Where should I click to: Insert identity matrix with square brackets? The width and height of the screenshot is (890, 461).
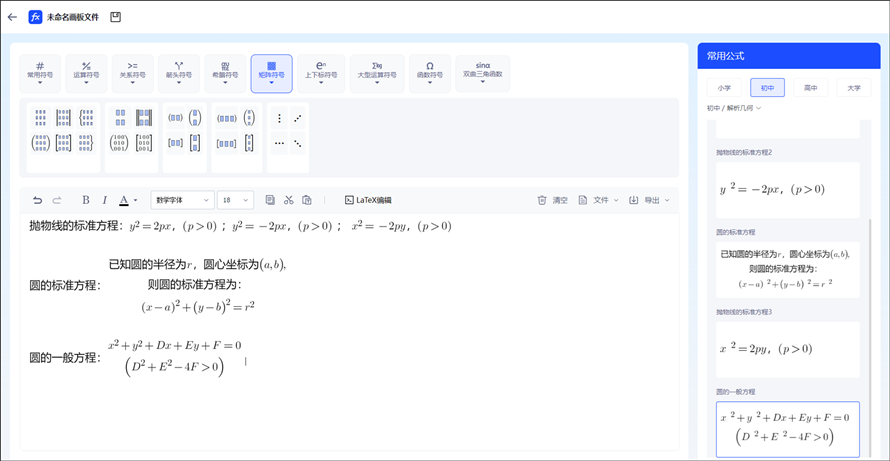pos(144,143)
